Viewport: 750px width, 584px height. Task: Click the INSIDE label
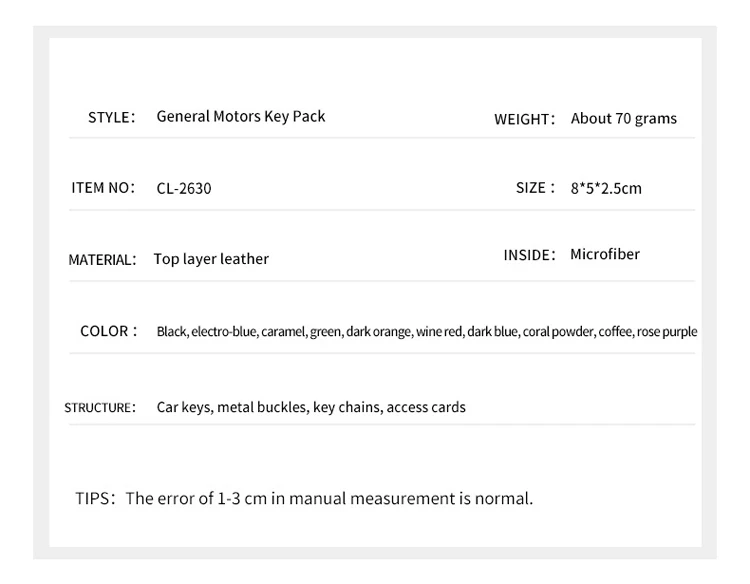529,255
